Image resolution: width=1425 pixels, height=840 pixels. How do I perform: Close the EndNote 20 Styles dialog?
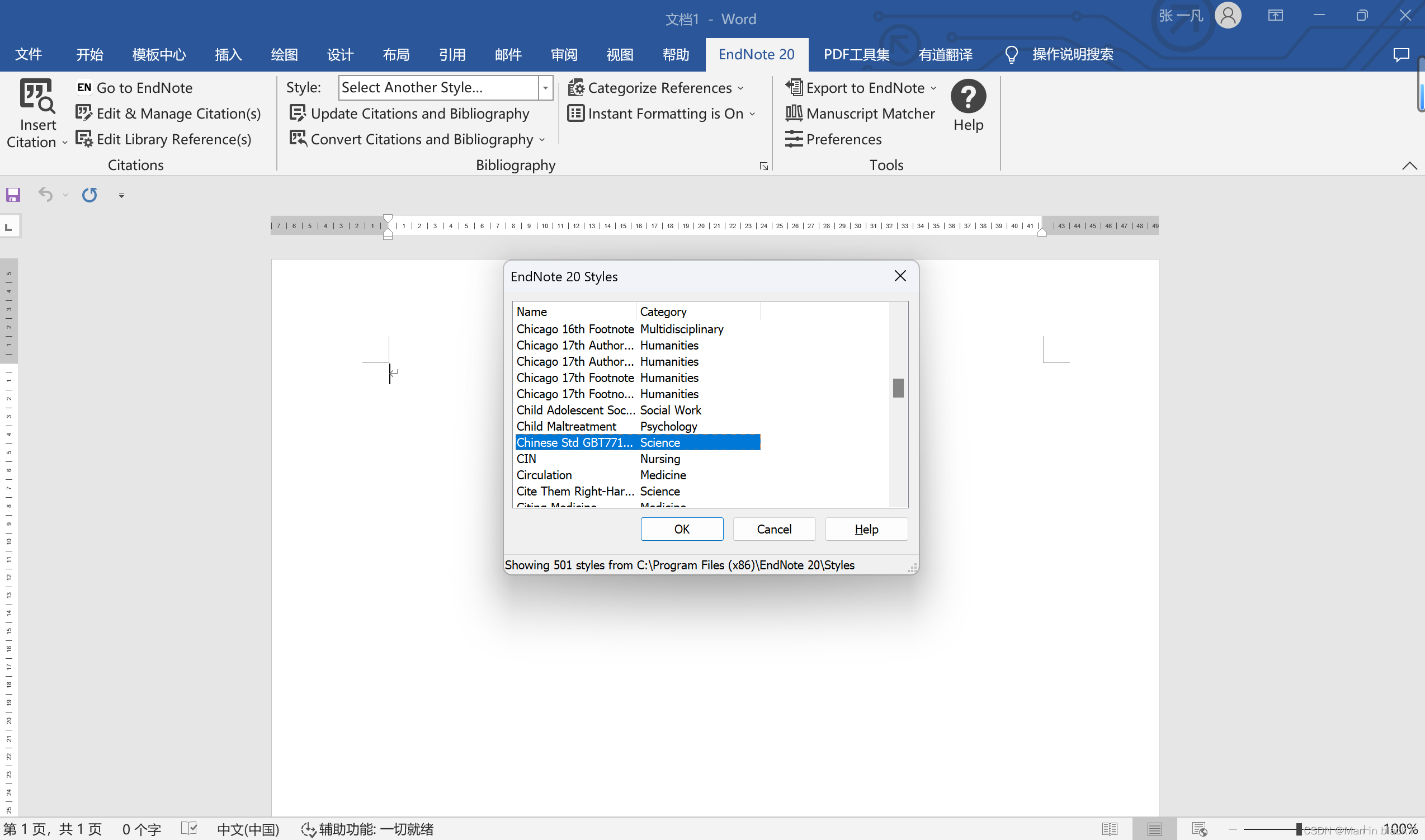tap(900, 276)
